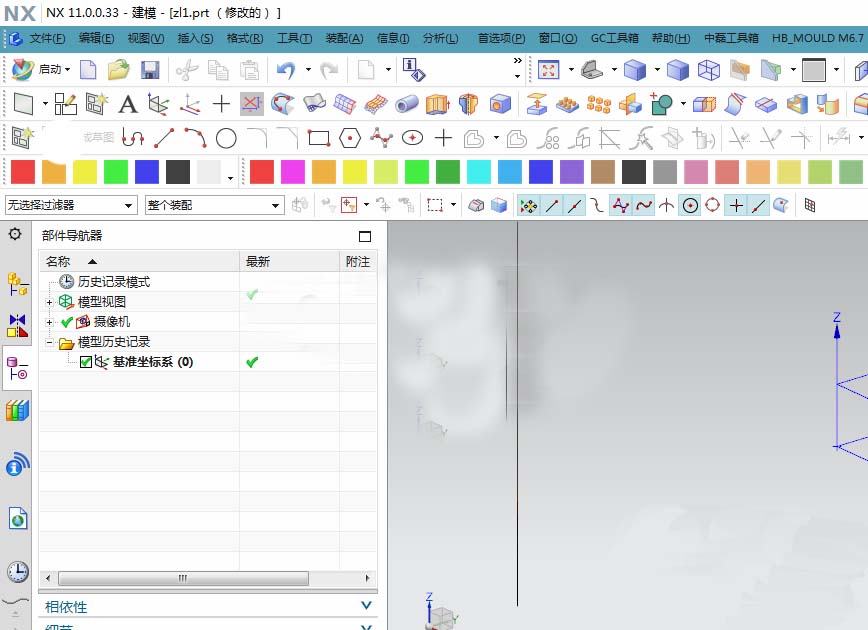Click the Save icon on the toolbar
The image size is (868, 630).
[x=150, y=68]
